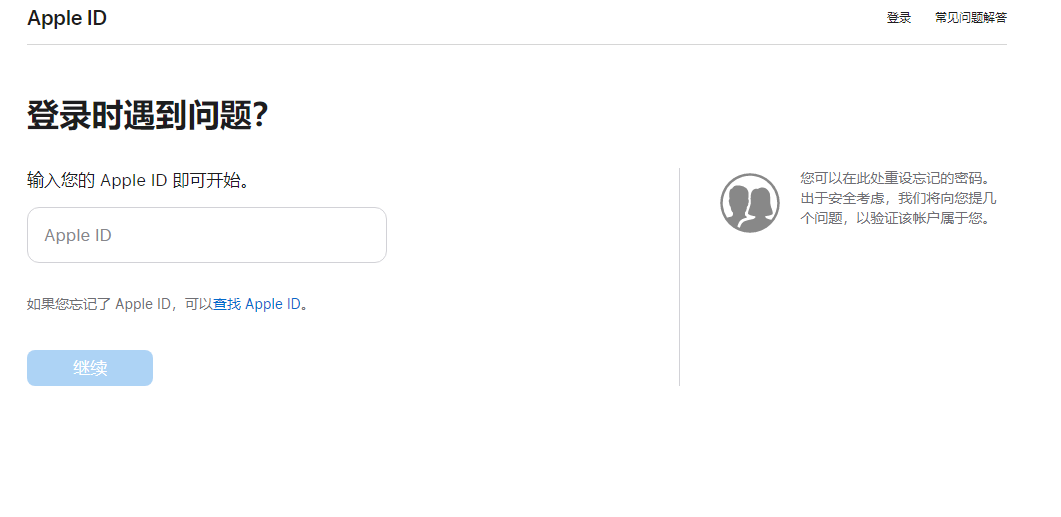
Task: Click the Apple ID title in header
Action: 67,18
